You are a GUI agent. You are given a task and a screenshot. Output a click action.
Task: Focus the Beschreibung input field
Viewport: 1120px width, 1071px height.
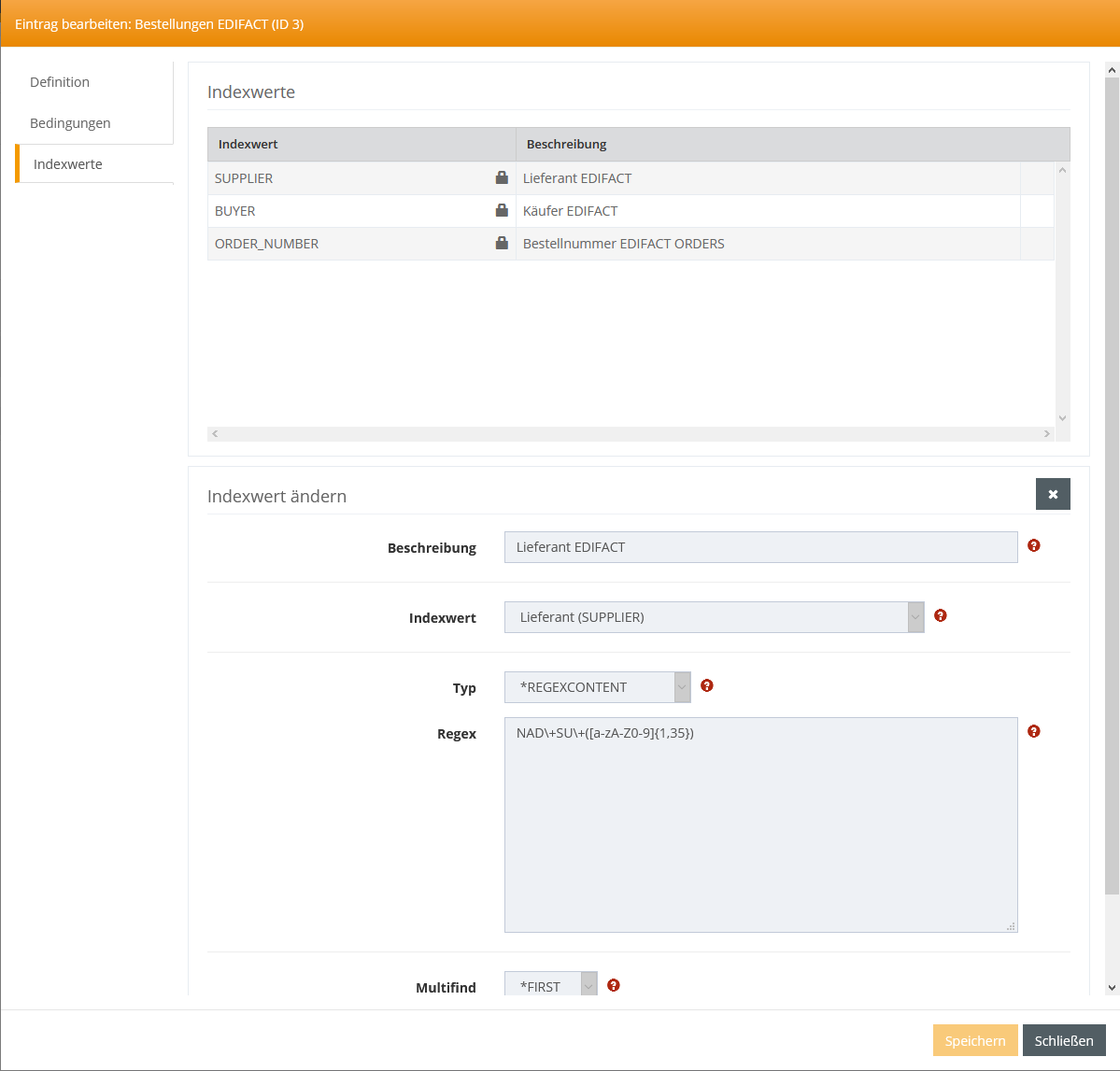pyautogui.click(x=760, y=547)
